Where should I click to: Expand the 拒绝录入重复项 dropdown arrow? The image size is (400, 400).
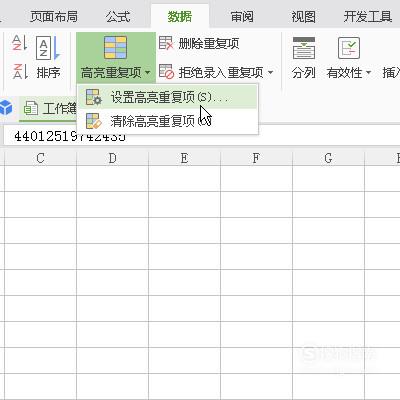point(270,72)
